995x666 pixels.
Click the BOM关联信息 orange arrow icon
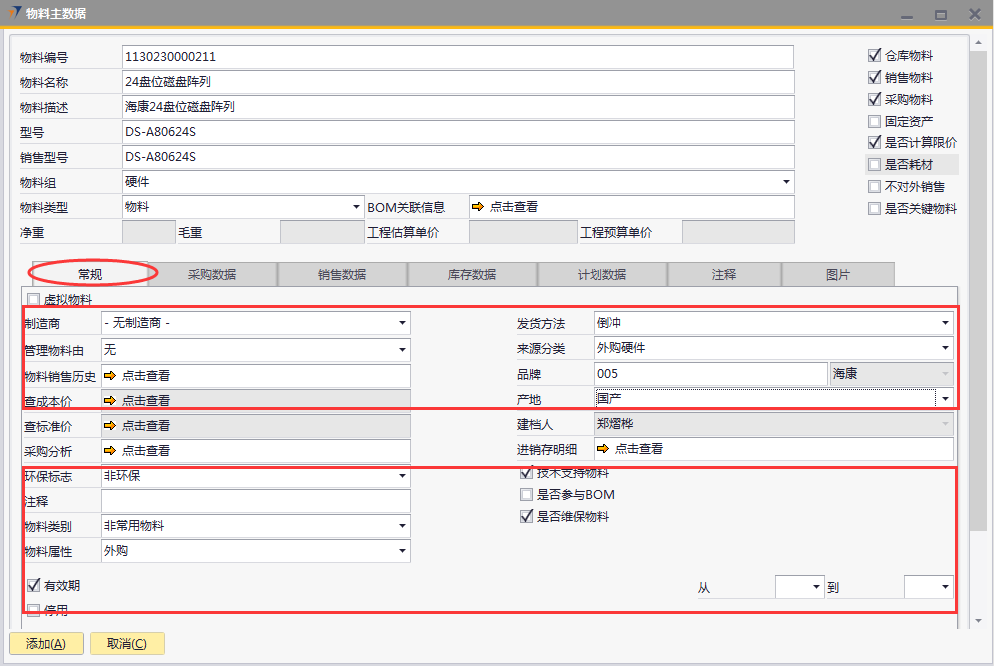tap(478, 207)
